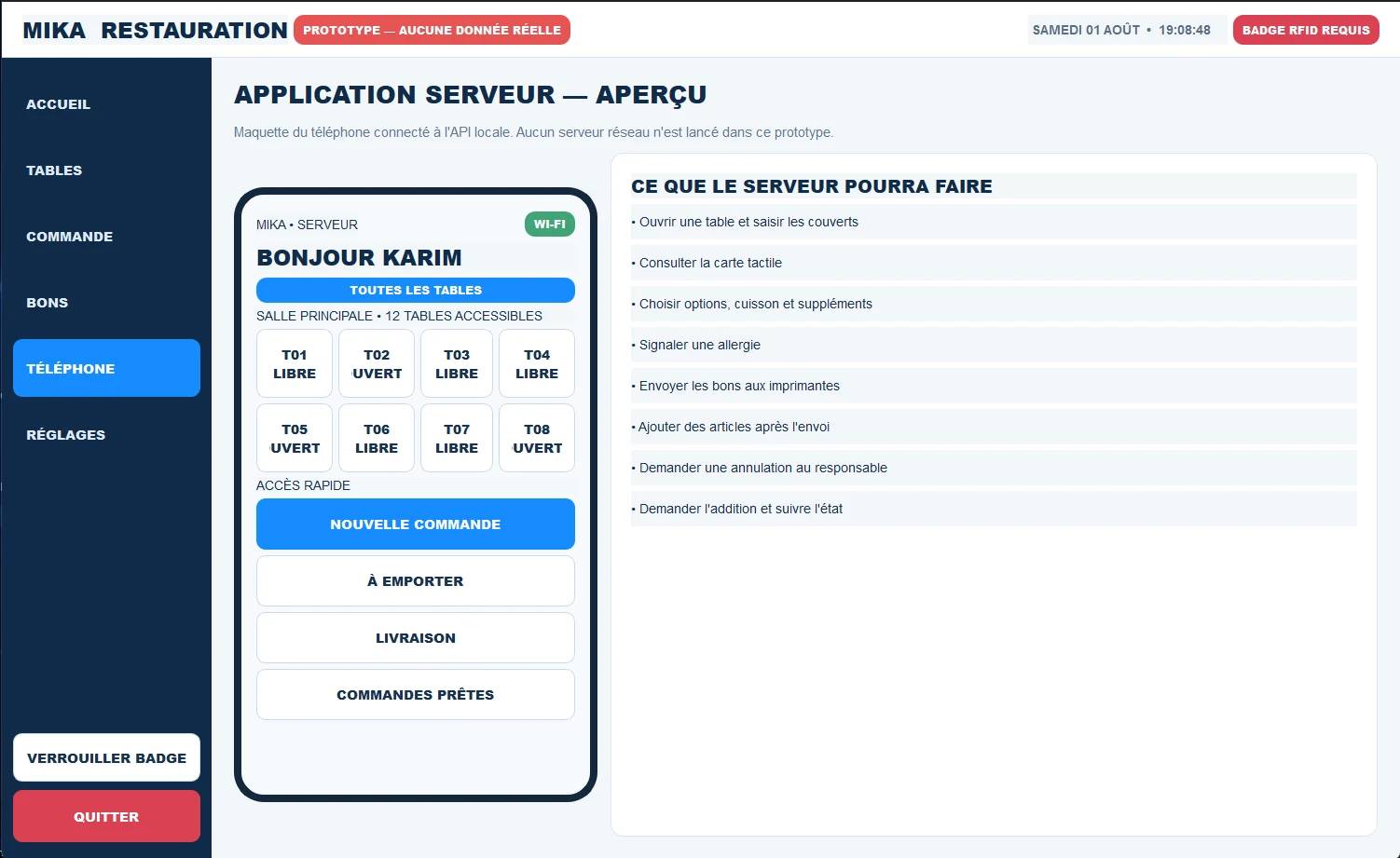This screenshot has width=1400, height=858.
Task: Click the green WI-FI indicator
Action: pyautogui.click(x=550, y=225)
